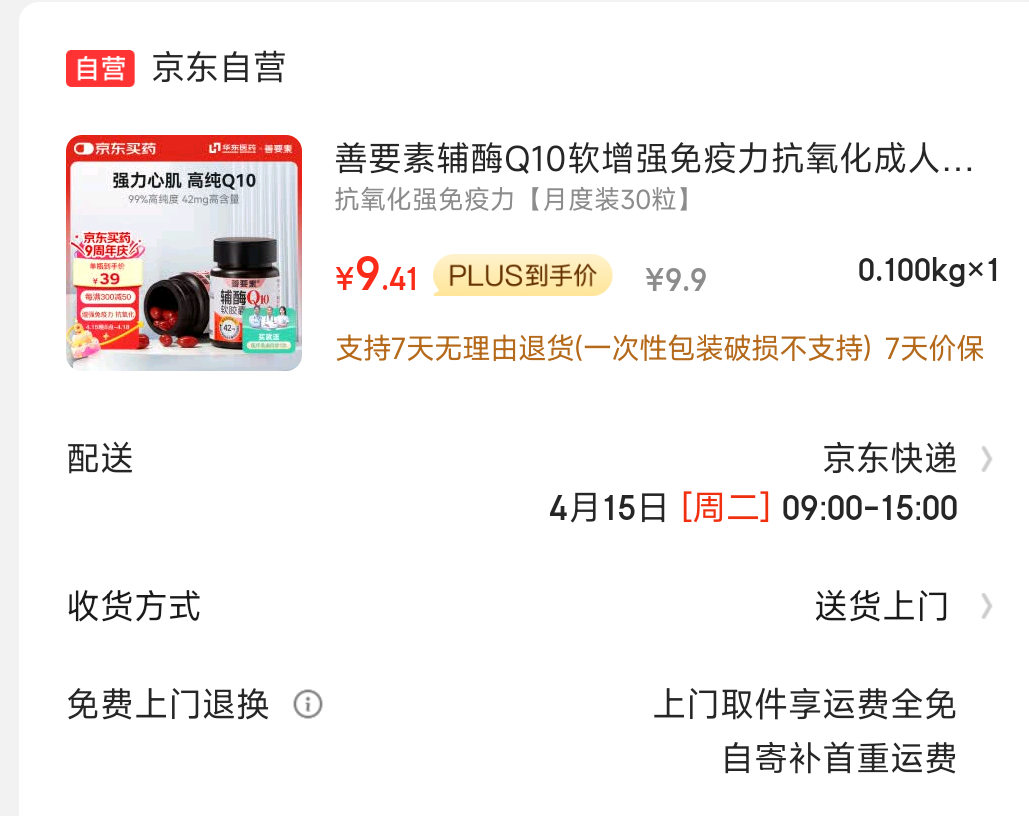Tap the red 自营 badge icon

point(100,68)
